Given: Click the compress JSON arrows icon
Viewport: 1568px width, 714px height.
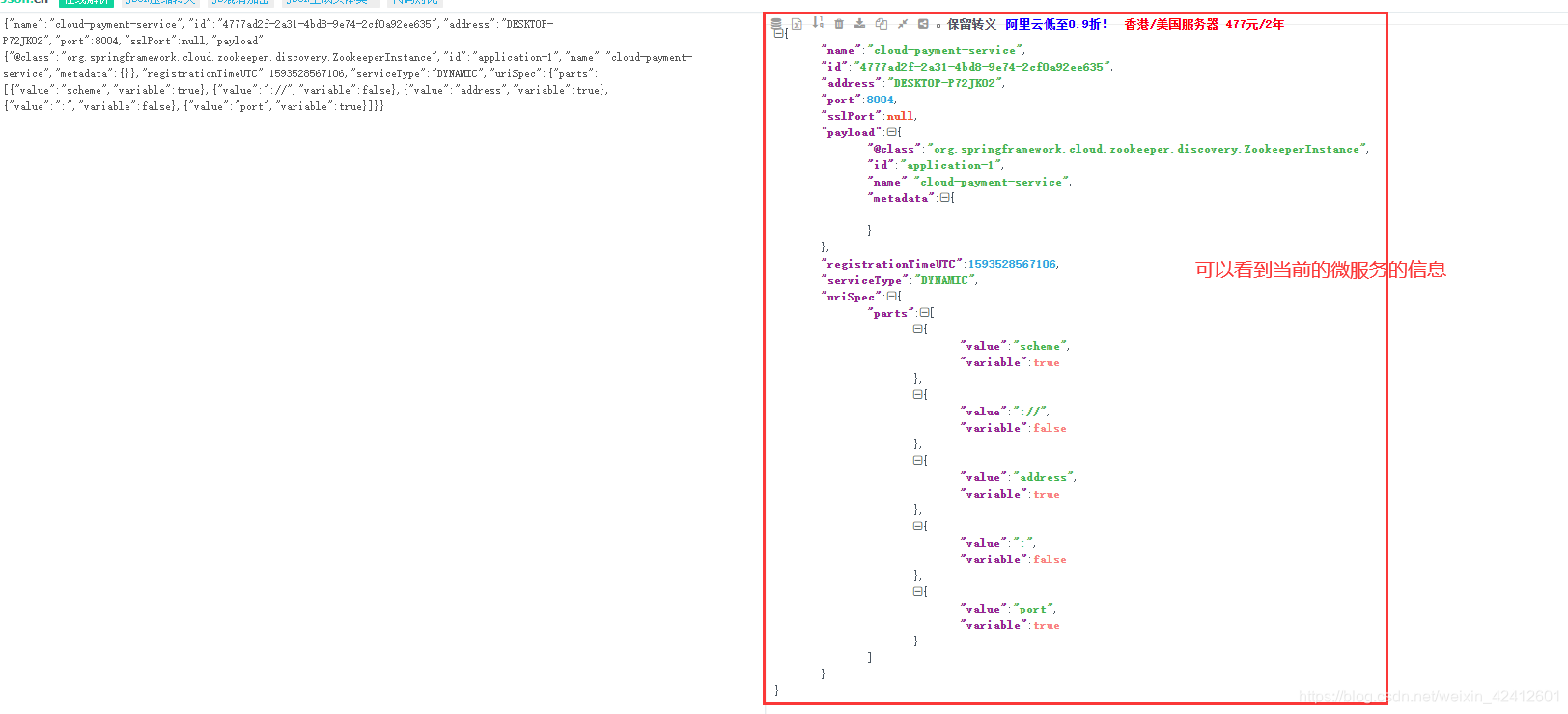Looking at the screenshot, I should 902,24.
